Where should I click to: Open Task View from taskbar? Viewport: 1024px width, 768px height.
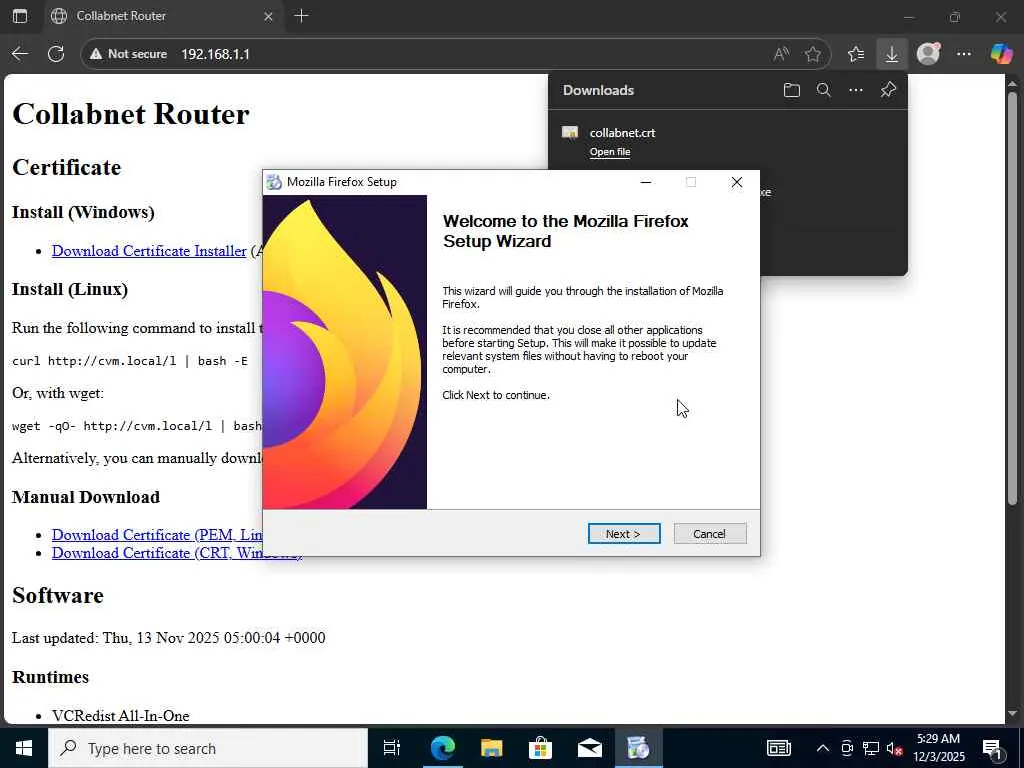392,748
